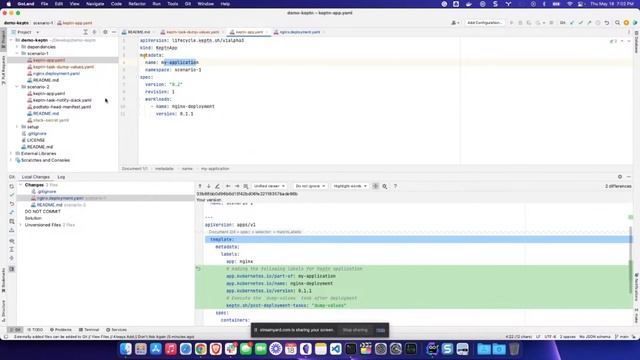Click Git panel settings gear icon
640x360 pixels.
620,177
